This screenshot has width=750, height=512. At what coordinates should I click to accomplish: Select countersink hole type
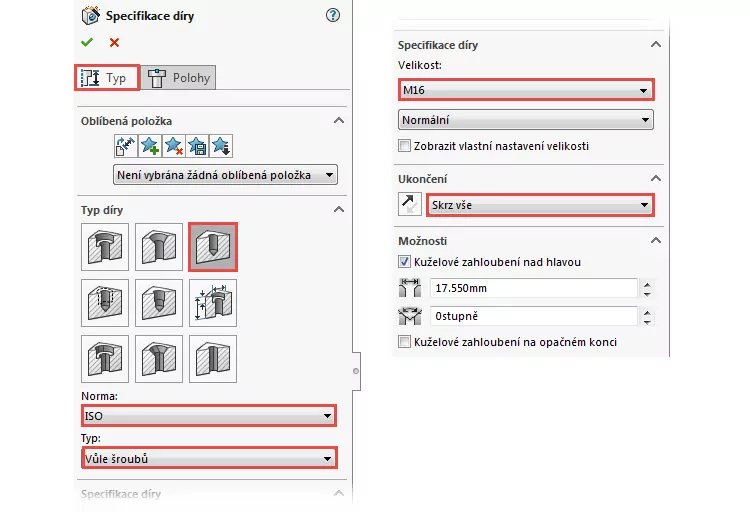tap(159, 247)
